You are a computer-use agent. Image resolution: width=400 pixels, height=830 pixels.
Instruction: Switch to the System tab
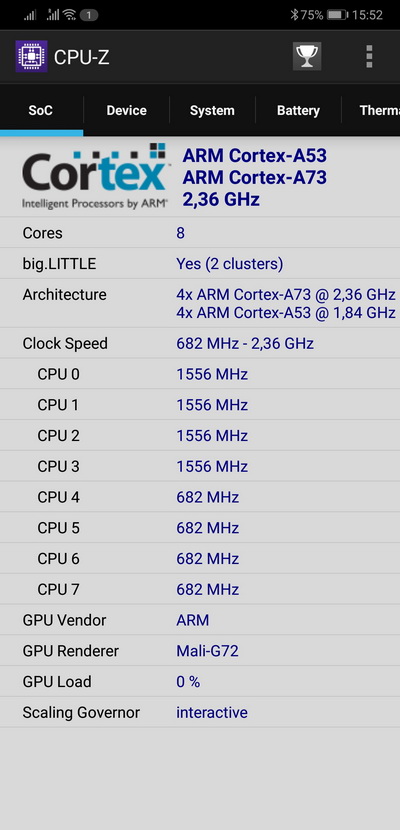pos(212,111)
